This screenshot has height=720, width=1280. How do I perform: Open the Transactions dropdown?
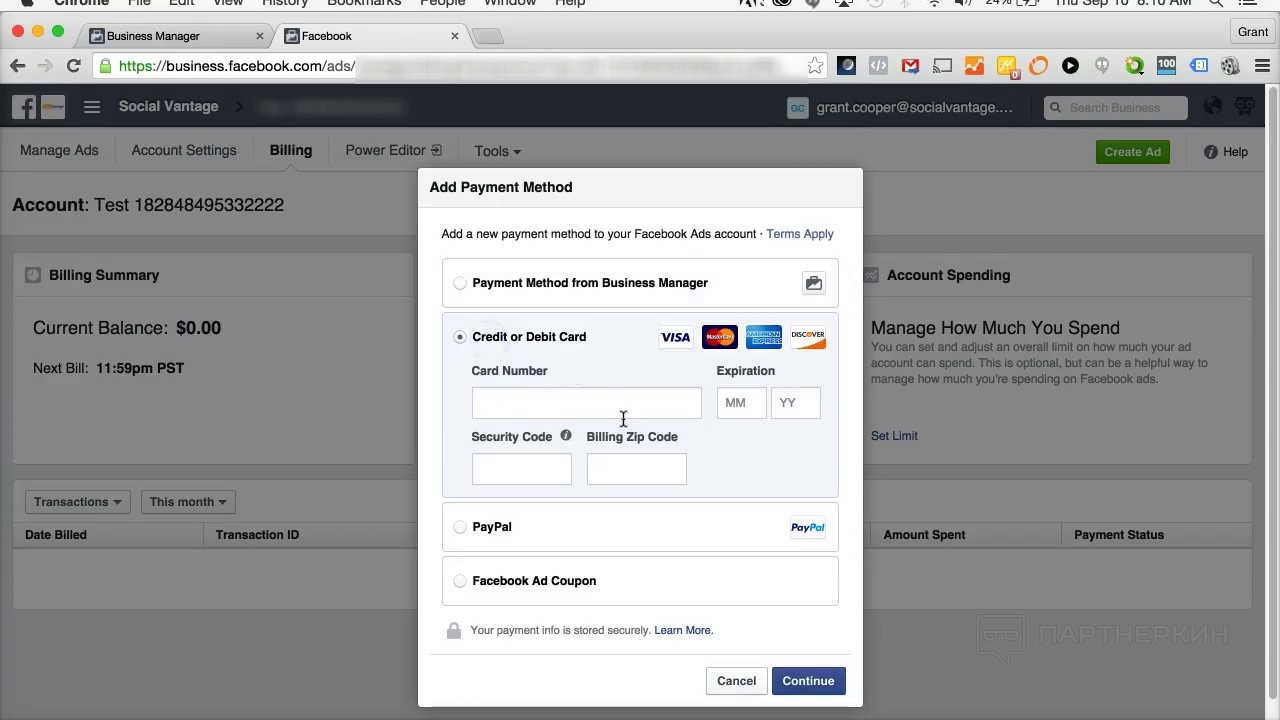coord(78,502)
